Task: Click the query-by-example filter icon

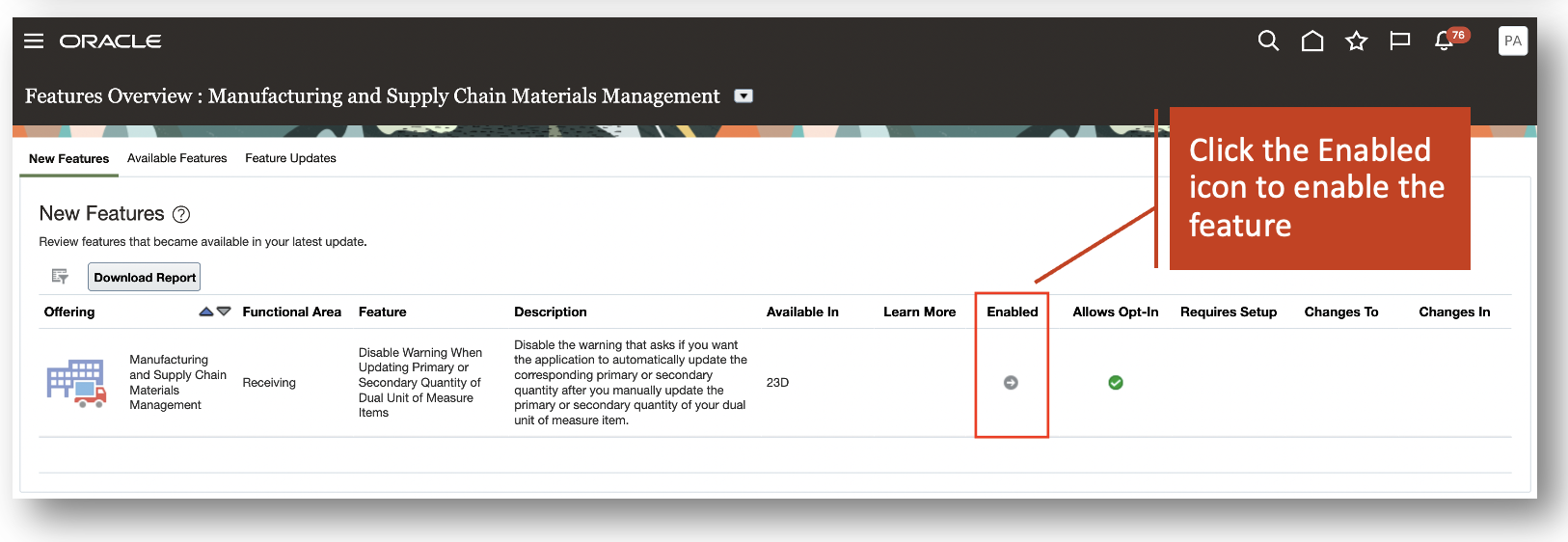Action: [60, 277]
